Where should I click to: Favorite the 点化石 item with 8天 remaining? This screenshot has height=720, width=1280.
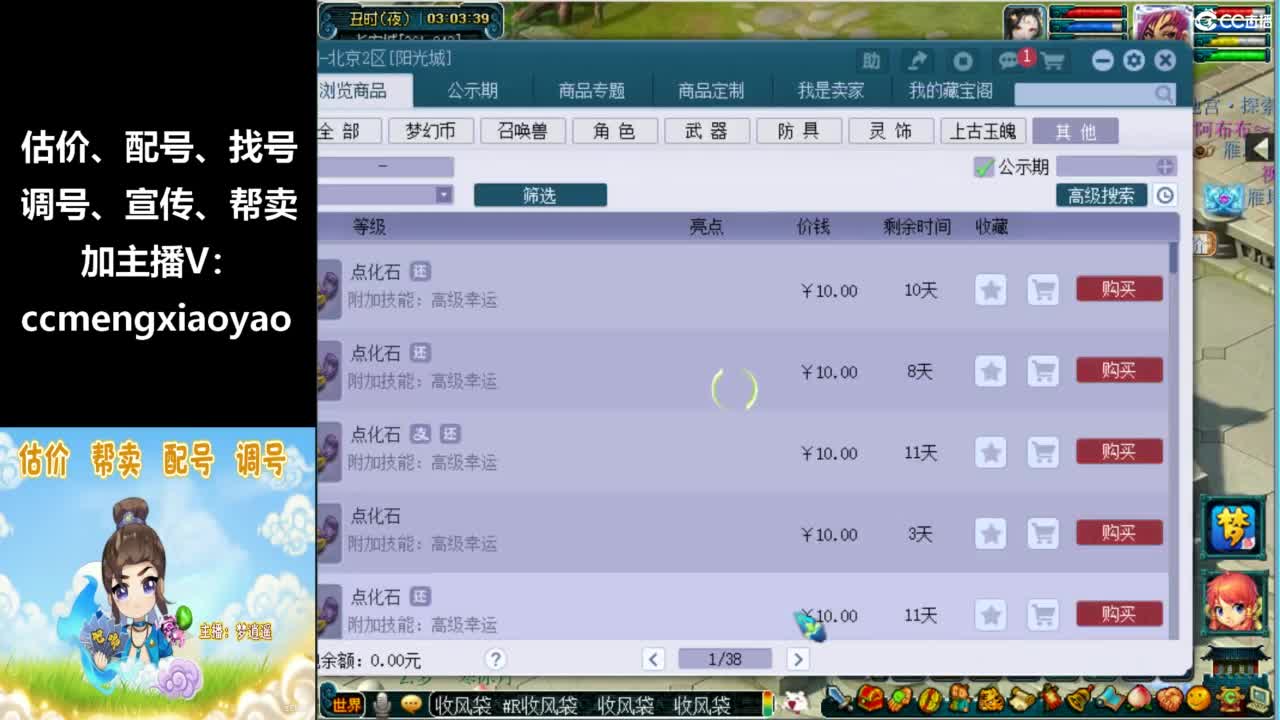pyautogui.click(x=991, y=371)
